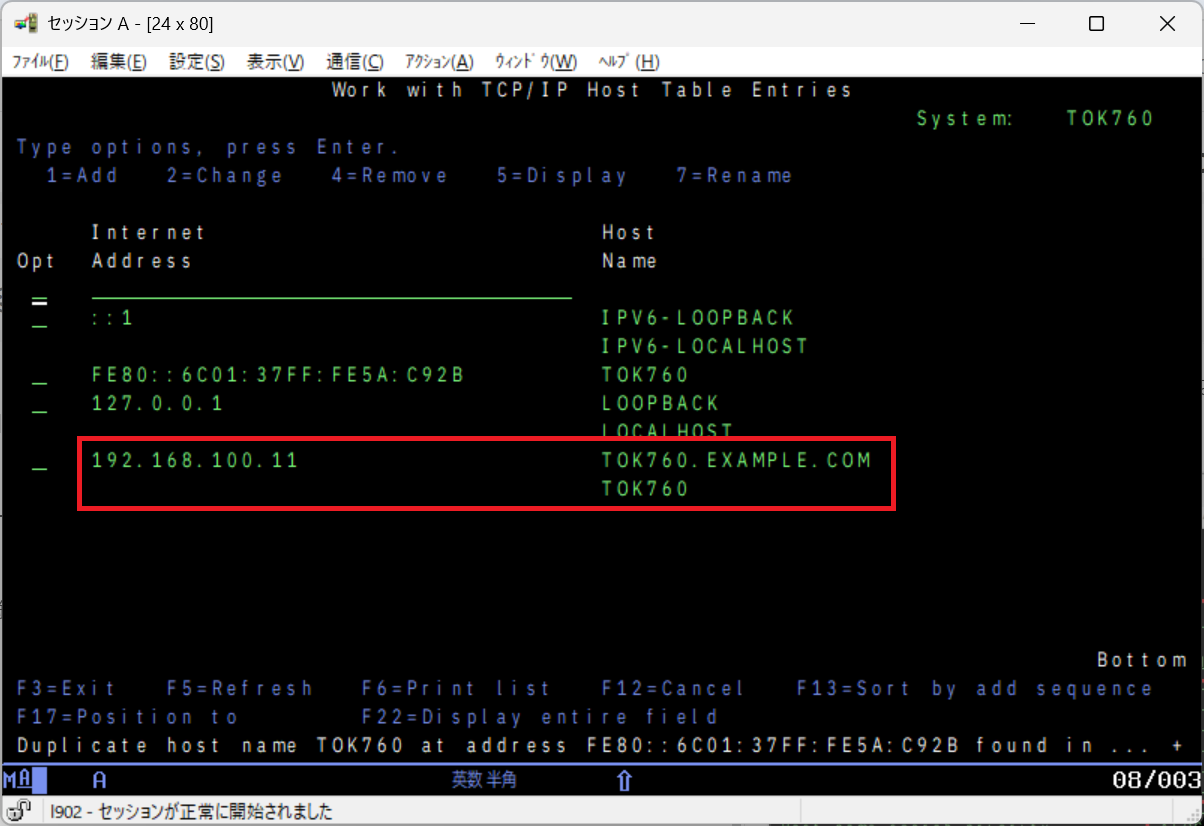Close the セッション A window
This screenshot has height=826, width=1204.
tap(1167, 24)
